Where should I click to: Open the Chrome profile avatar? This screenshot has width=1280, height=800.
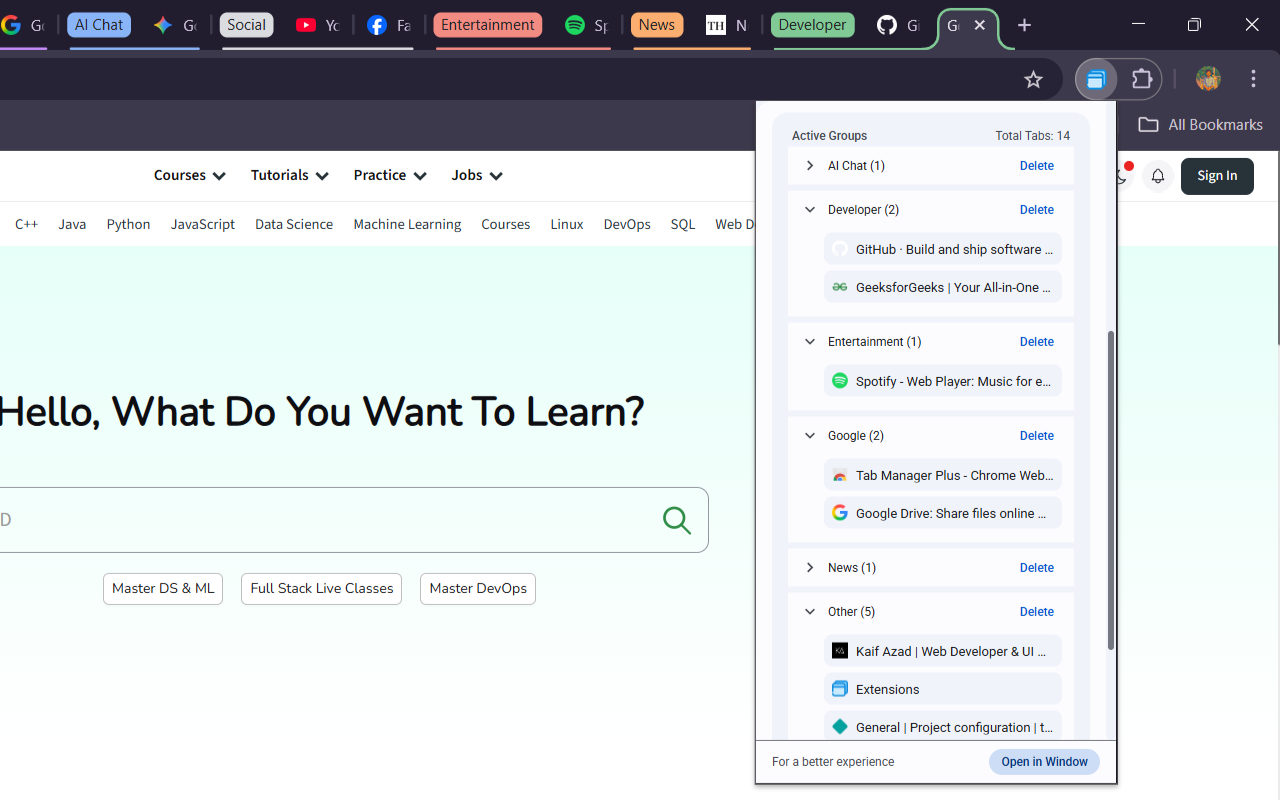click(x=1208, y=79)
